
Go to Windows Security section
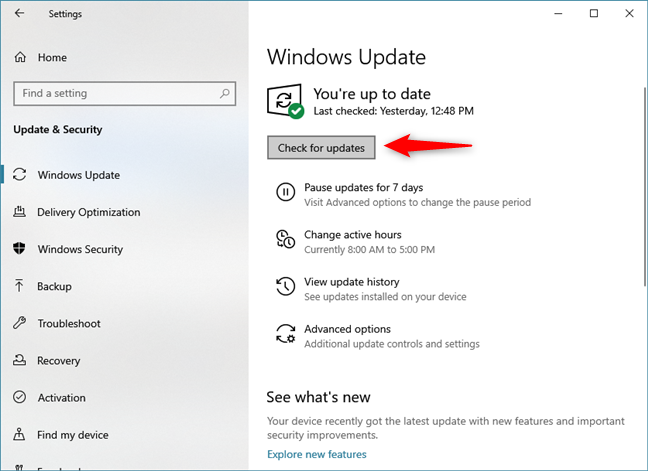(80, 249)
